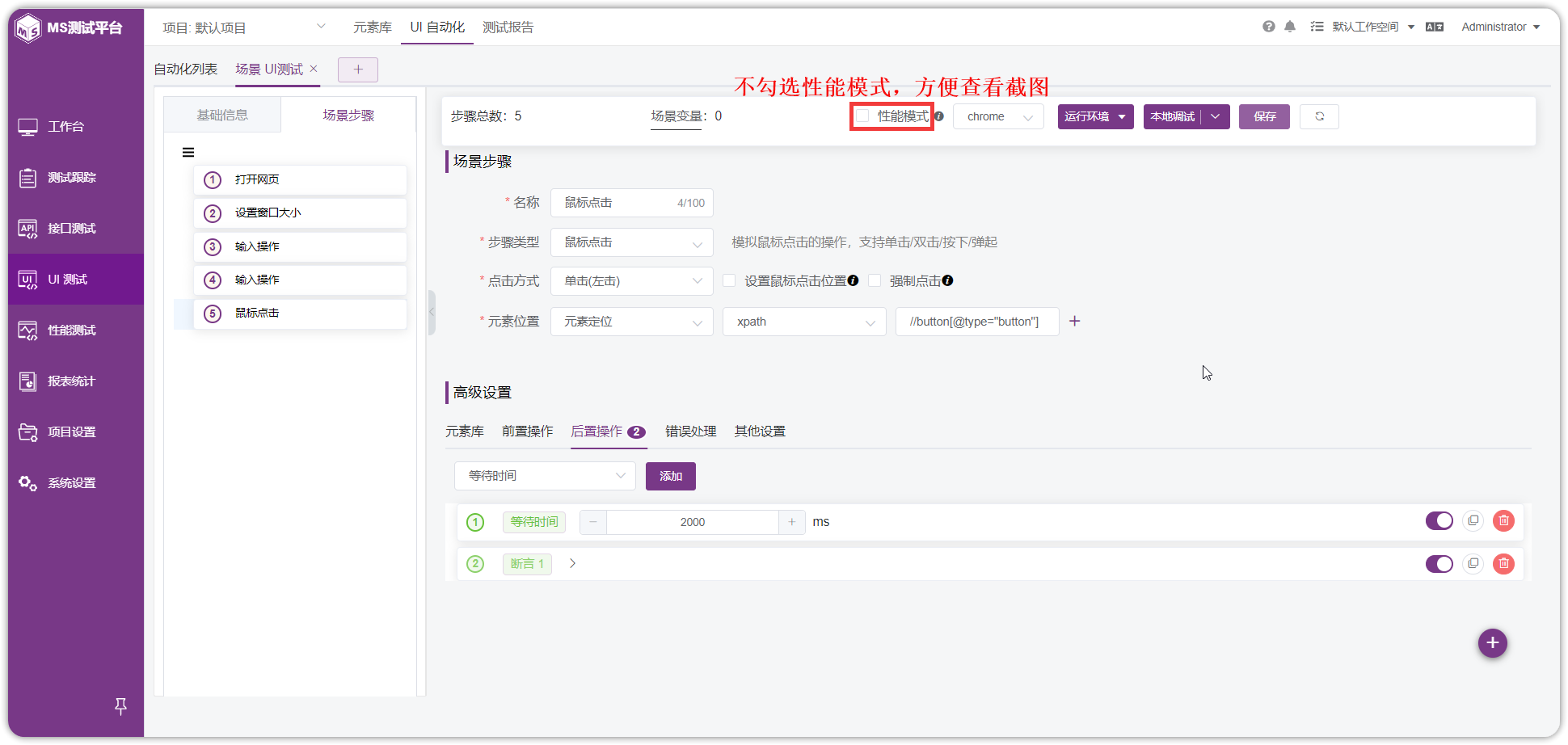
Task: Open the 步骤类型 鼠标点击 dropdown
Action: [x=632, y=242]
